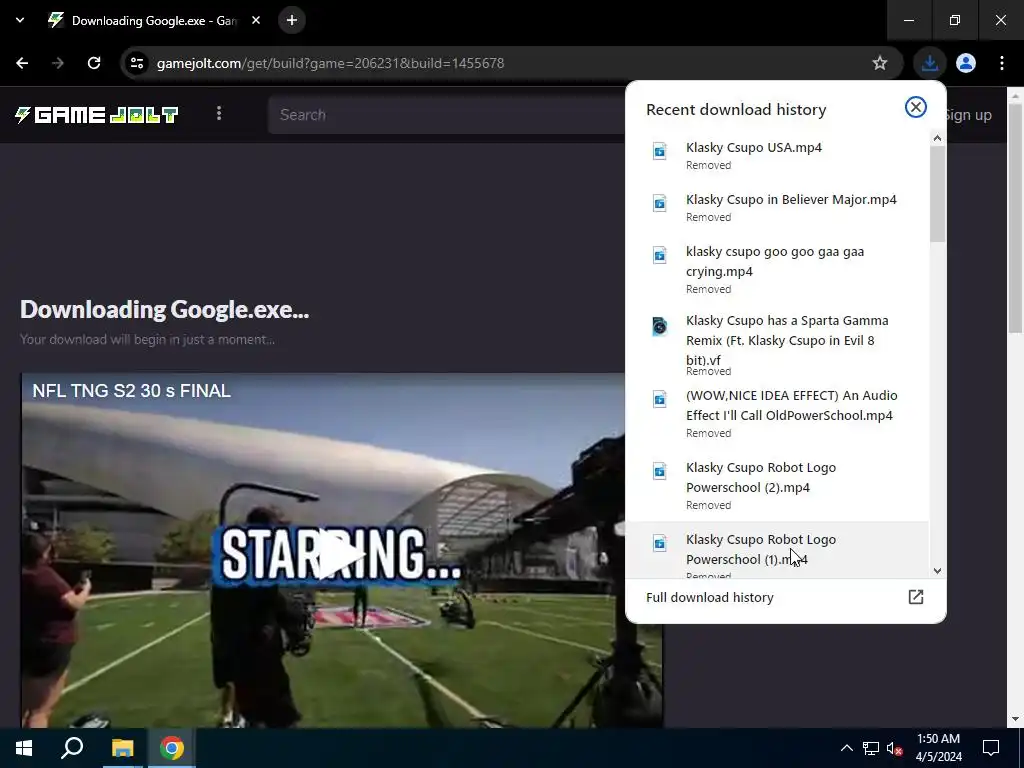Open the network status tray icon

coord(871,748)
